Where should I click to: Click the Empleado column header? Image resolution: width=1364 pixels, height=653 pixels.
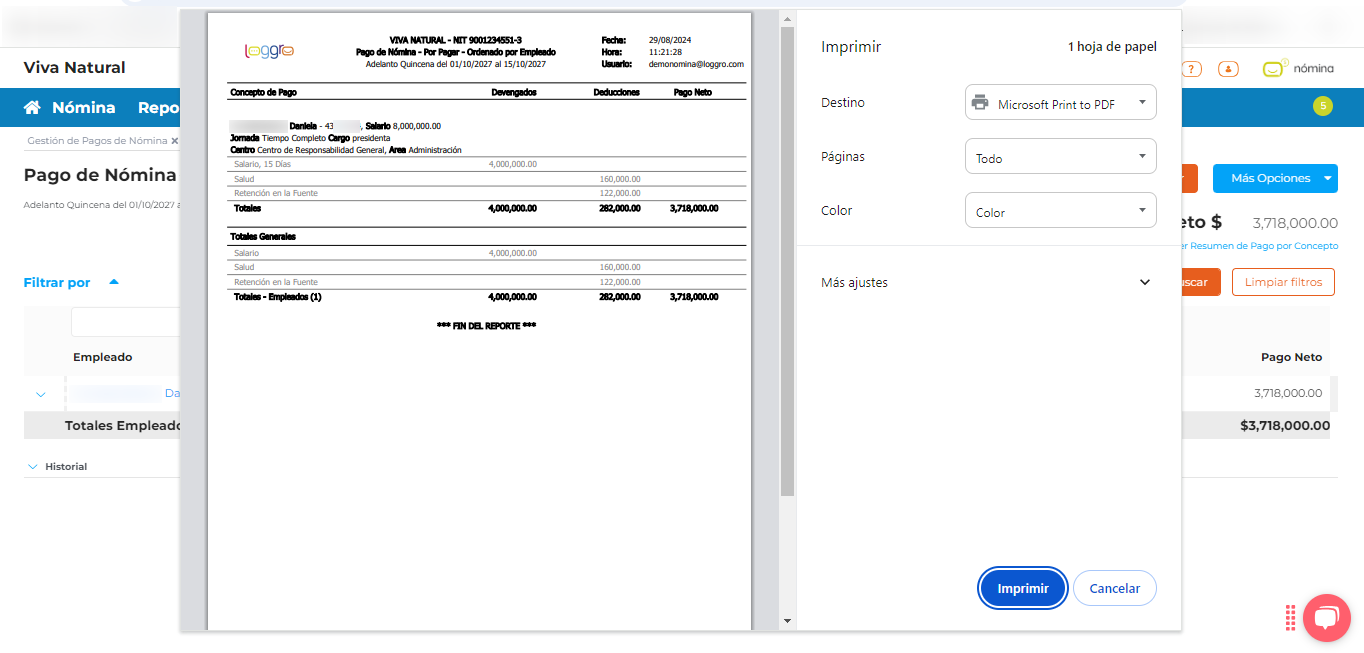pos(102,357)
